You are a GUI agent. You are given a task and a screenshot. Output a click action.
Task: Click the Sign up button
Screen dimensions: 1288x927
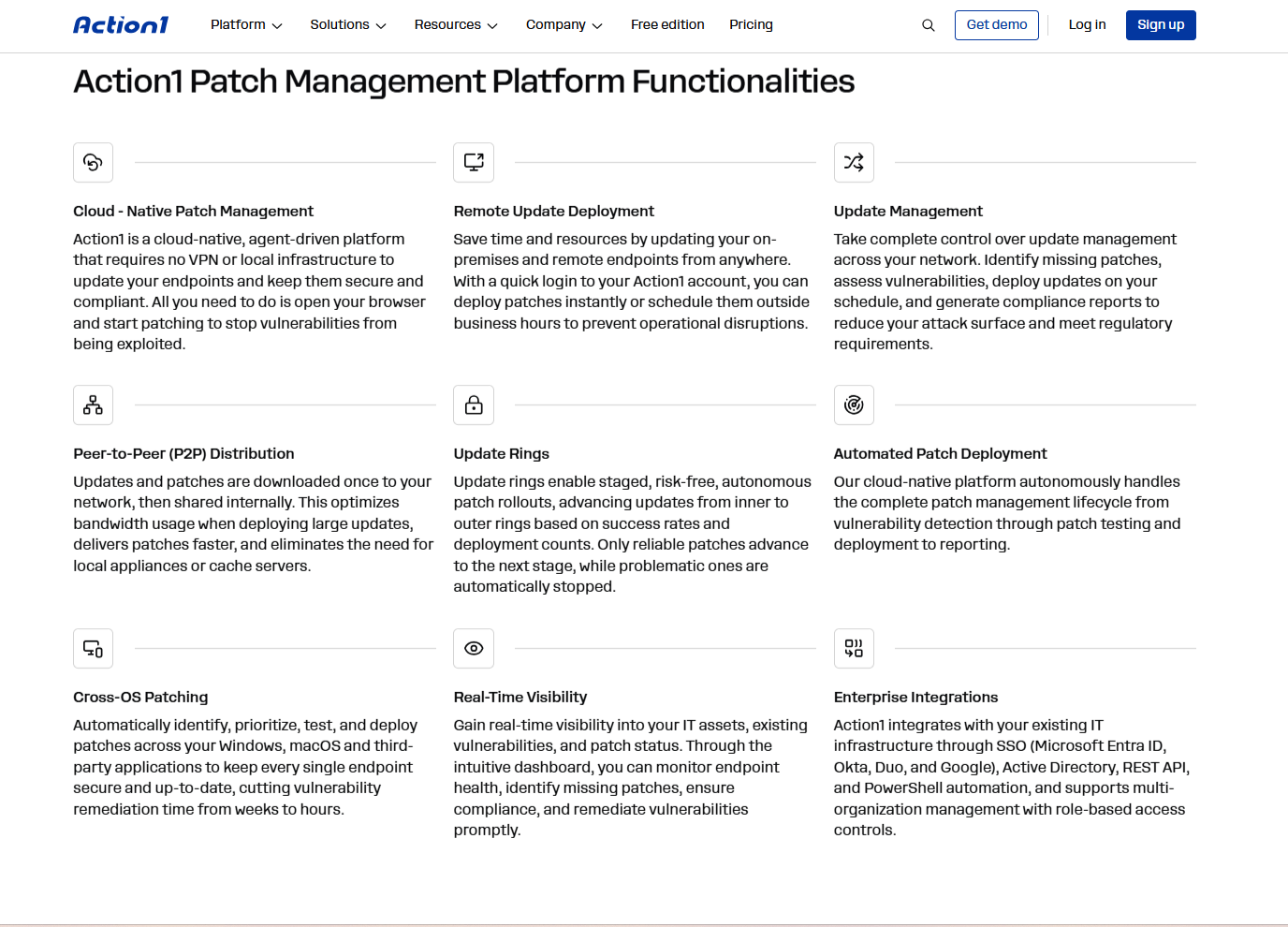tap(1161, 25)
